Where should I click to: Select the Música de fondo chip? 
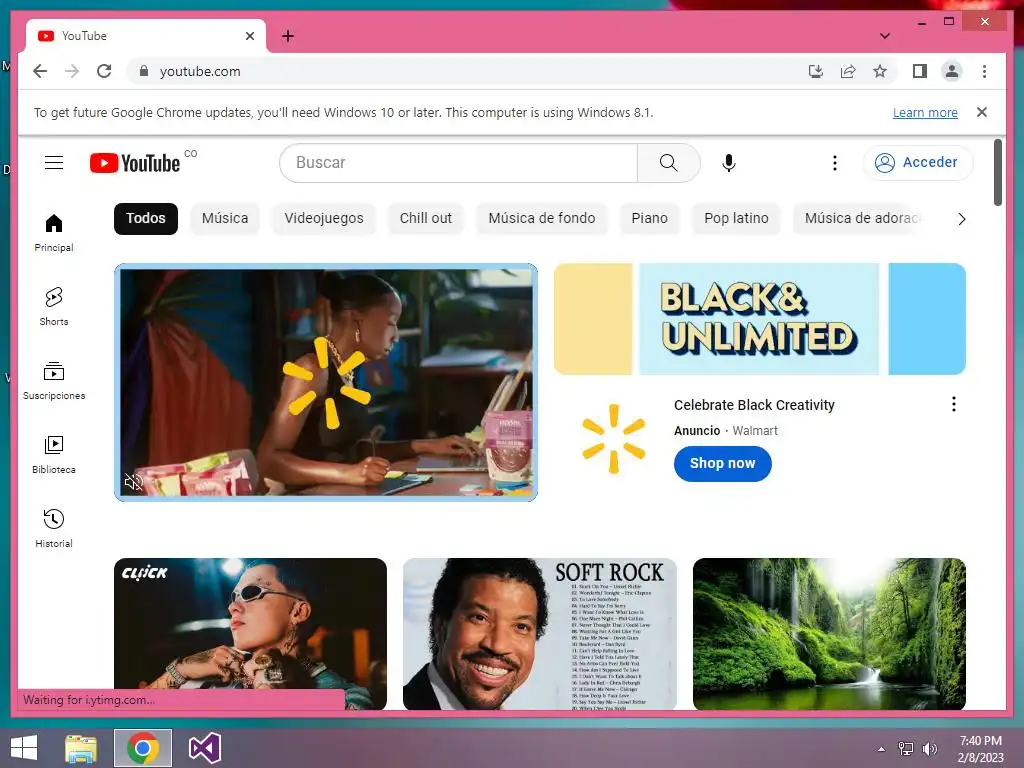tap(542, 219)
